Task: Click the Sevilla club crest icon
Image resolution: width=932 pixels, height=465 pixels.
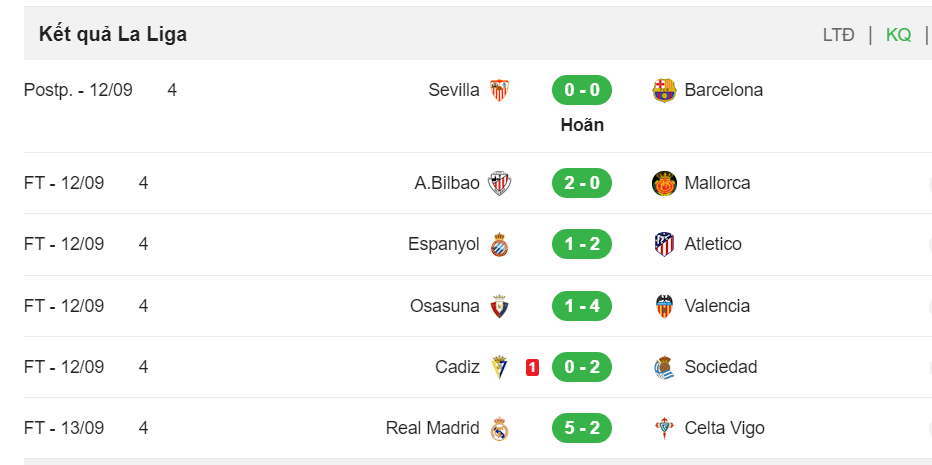Action: click(x=499, y=90)
